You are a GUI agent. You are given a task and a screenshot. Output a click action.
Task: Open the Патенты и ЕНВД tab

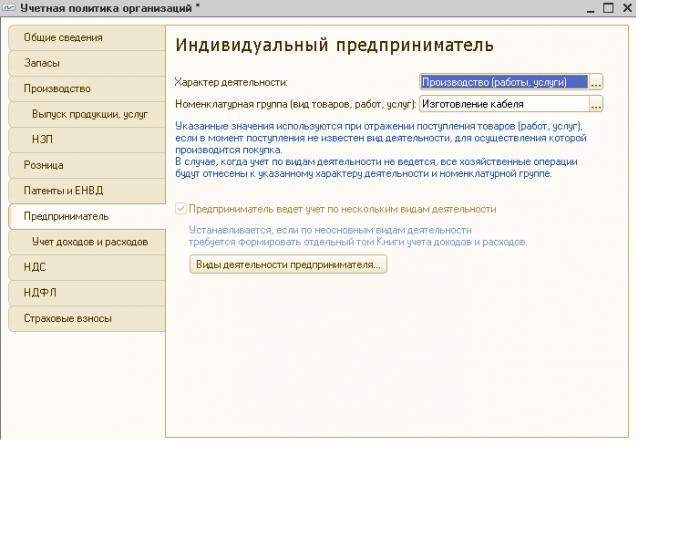point(87,191)
